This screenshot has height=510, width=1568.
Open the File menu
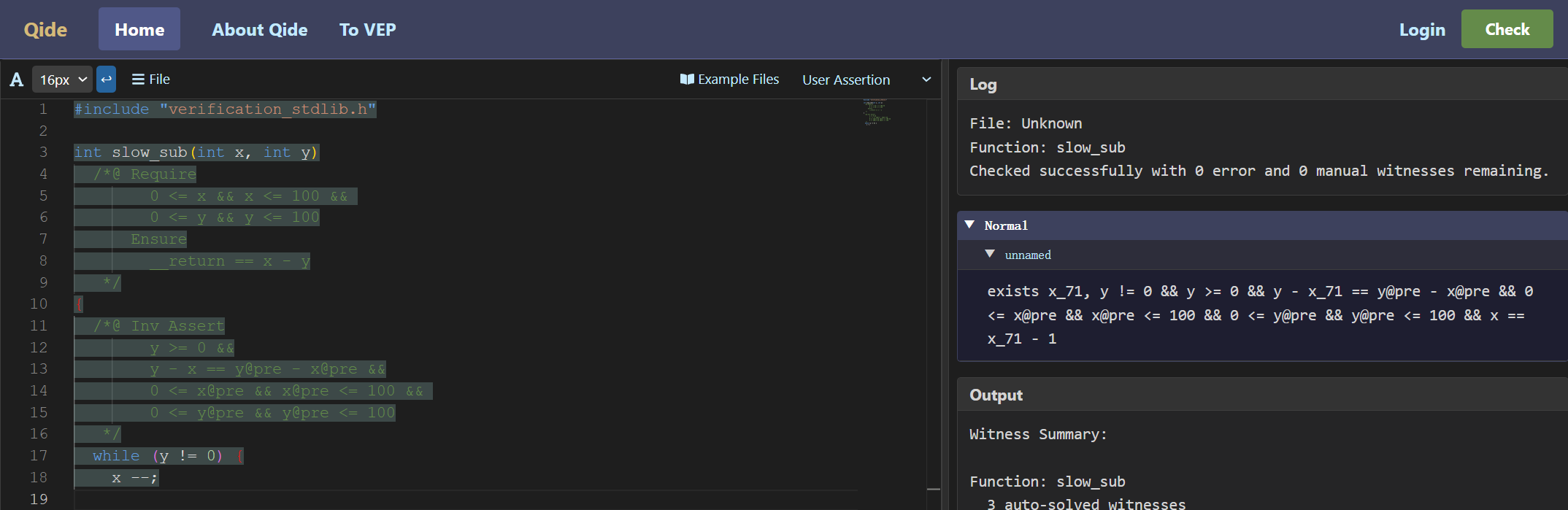[150, 79]
